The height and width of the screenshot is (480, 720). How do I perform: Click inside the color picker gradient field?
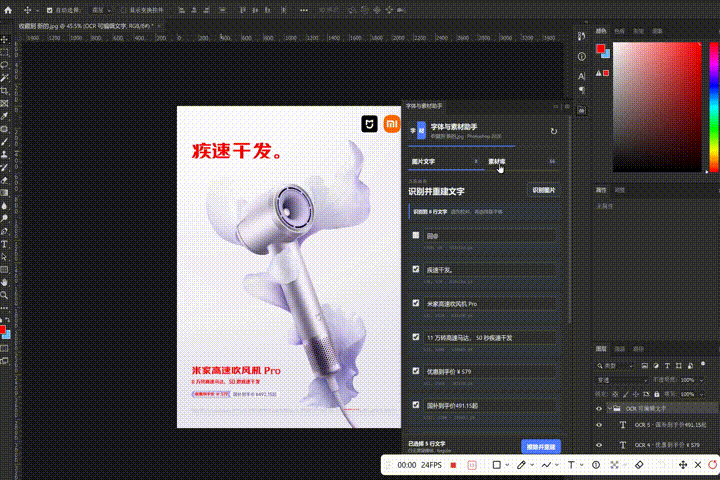click(x=657, y=107)
